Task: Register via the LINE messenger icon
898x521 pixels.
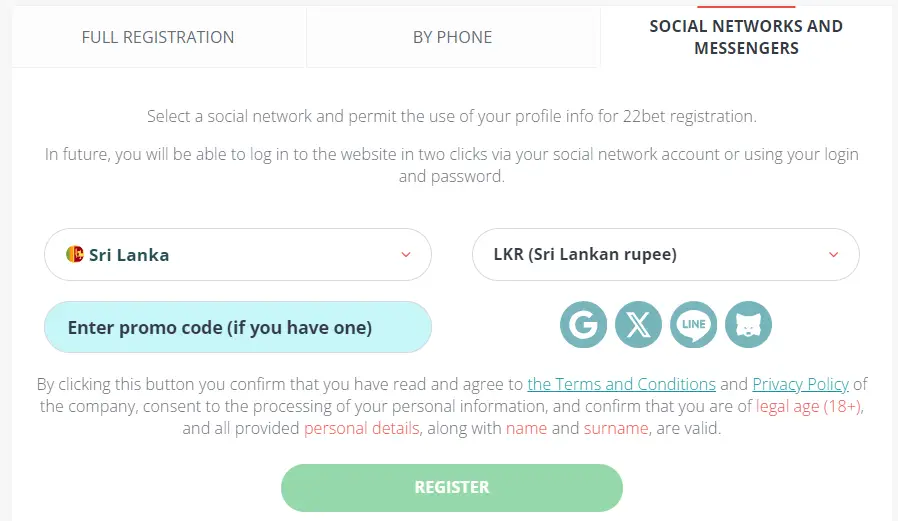Action: tap(694, 325)
